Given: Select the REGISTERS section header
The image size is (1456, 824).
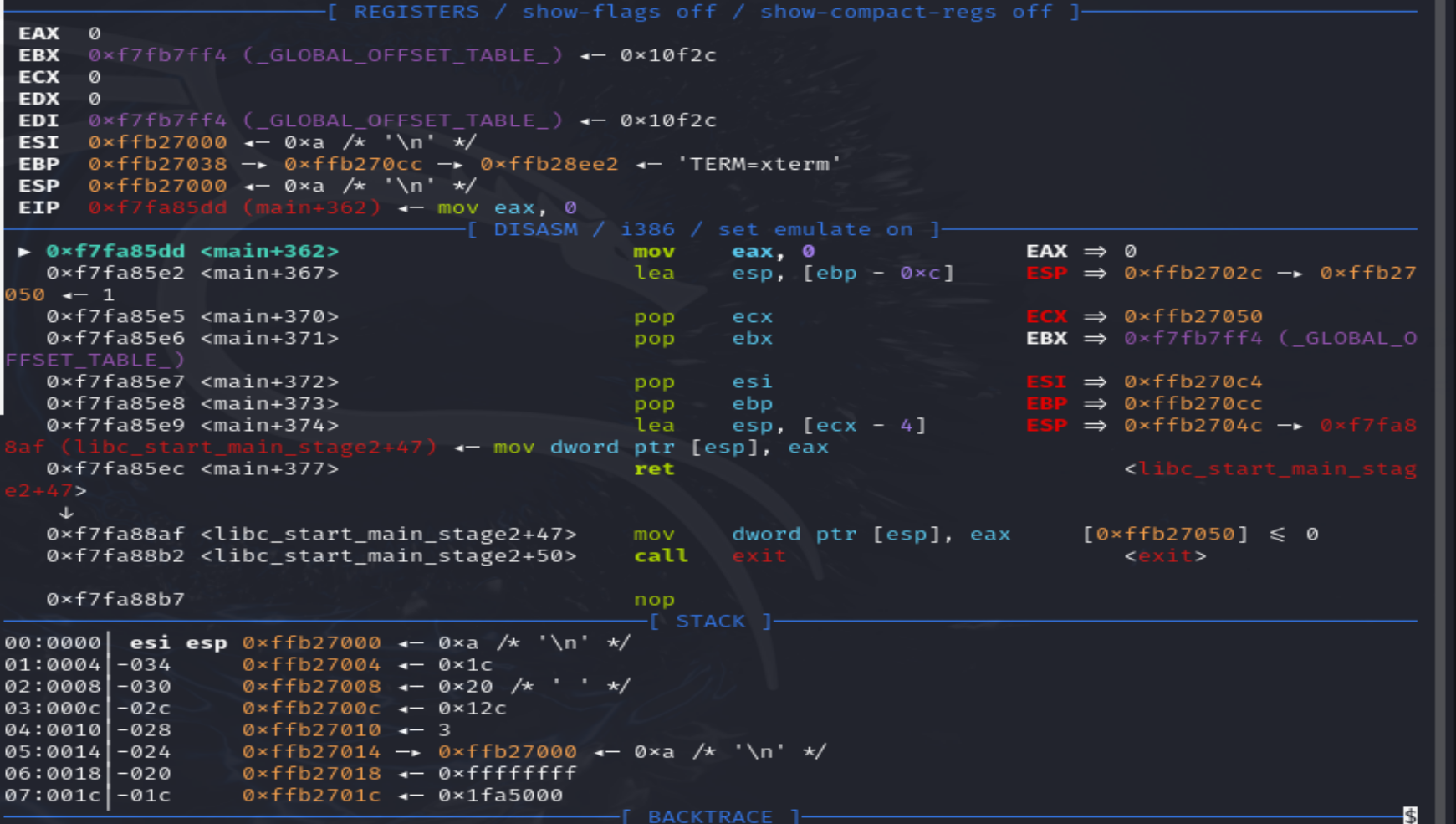Looking at the screenshot, I should click(416, 12).
